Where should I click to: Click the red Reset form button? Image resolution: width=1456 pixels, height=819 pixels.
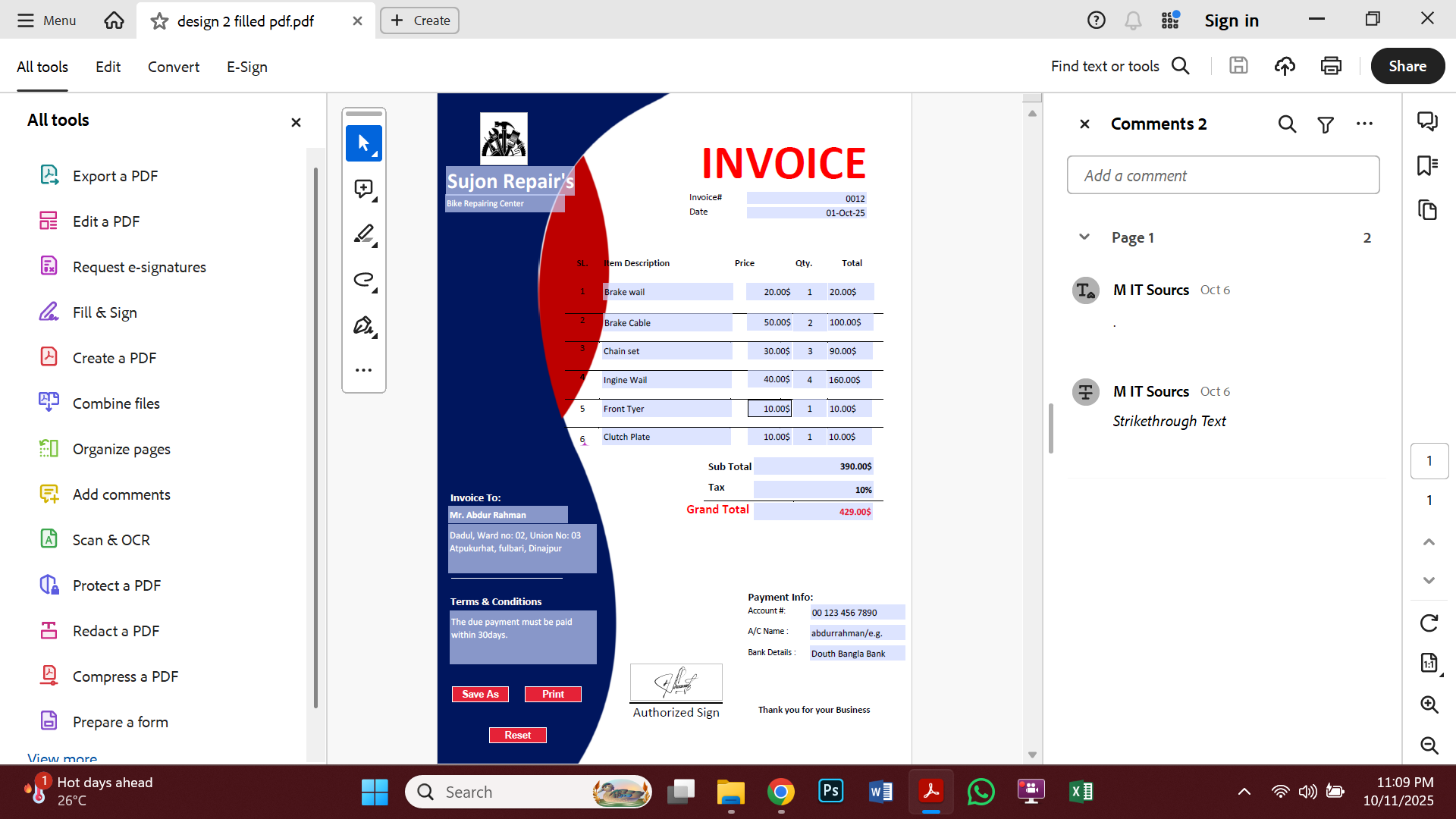click(x=517, y=735)
